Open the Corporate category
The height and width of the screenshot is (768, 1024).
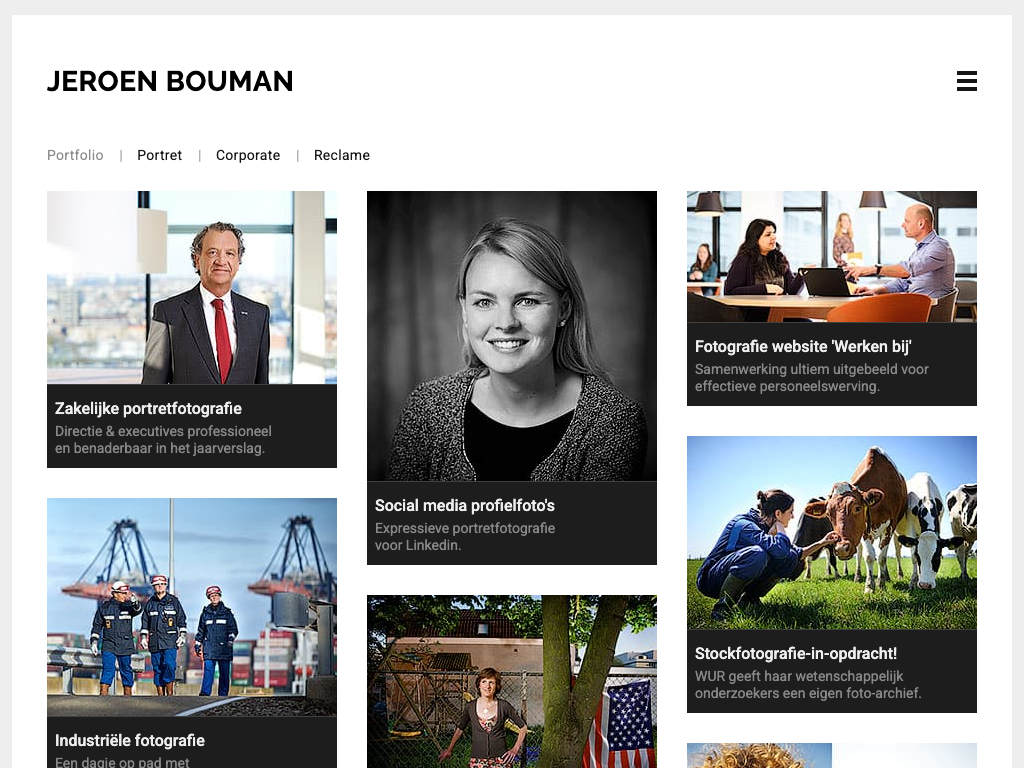point(248,155)
